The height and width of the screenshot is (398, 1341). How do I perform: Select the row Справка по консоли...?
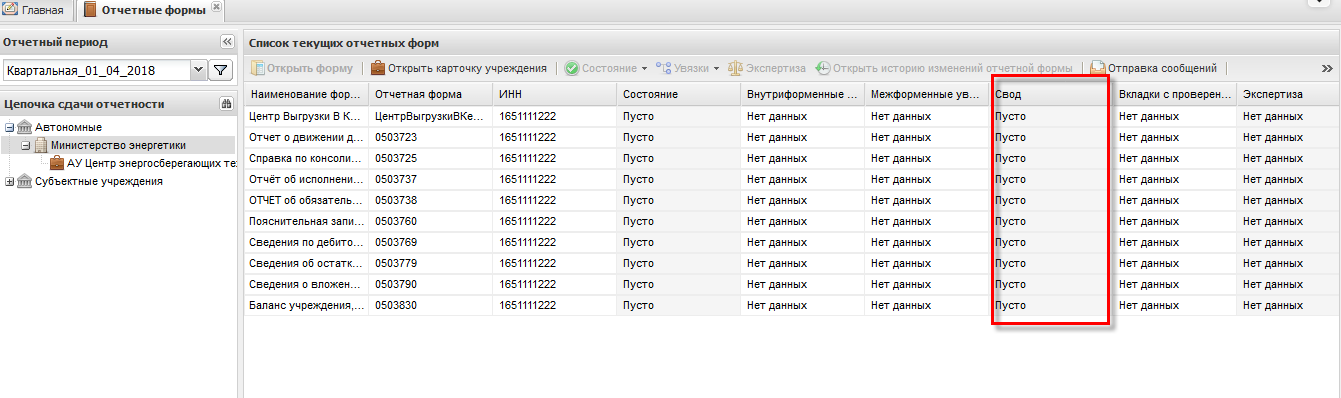coord(792,158)
